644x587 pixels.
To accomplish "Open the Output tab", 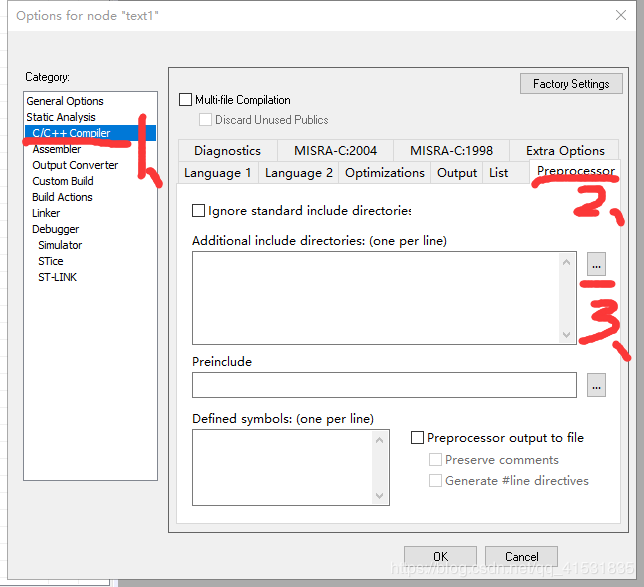I will pos(457,173).
